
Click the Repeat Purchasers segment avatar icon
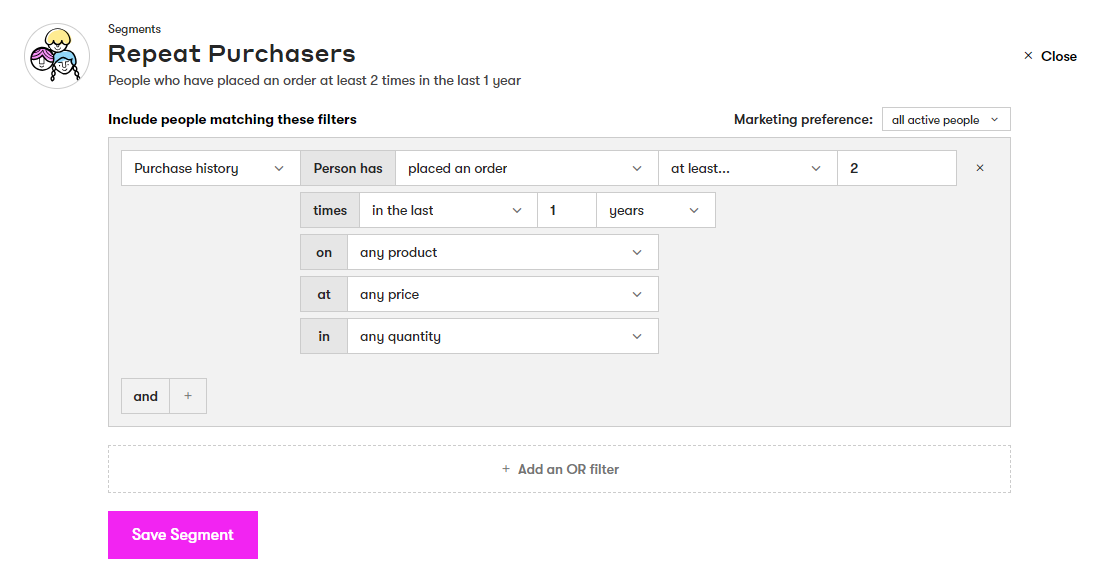tap(57, 56)
